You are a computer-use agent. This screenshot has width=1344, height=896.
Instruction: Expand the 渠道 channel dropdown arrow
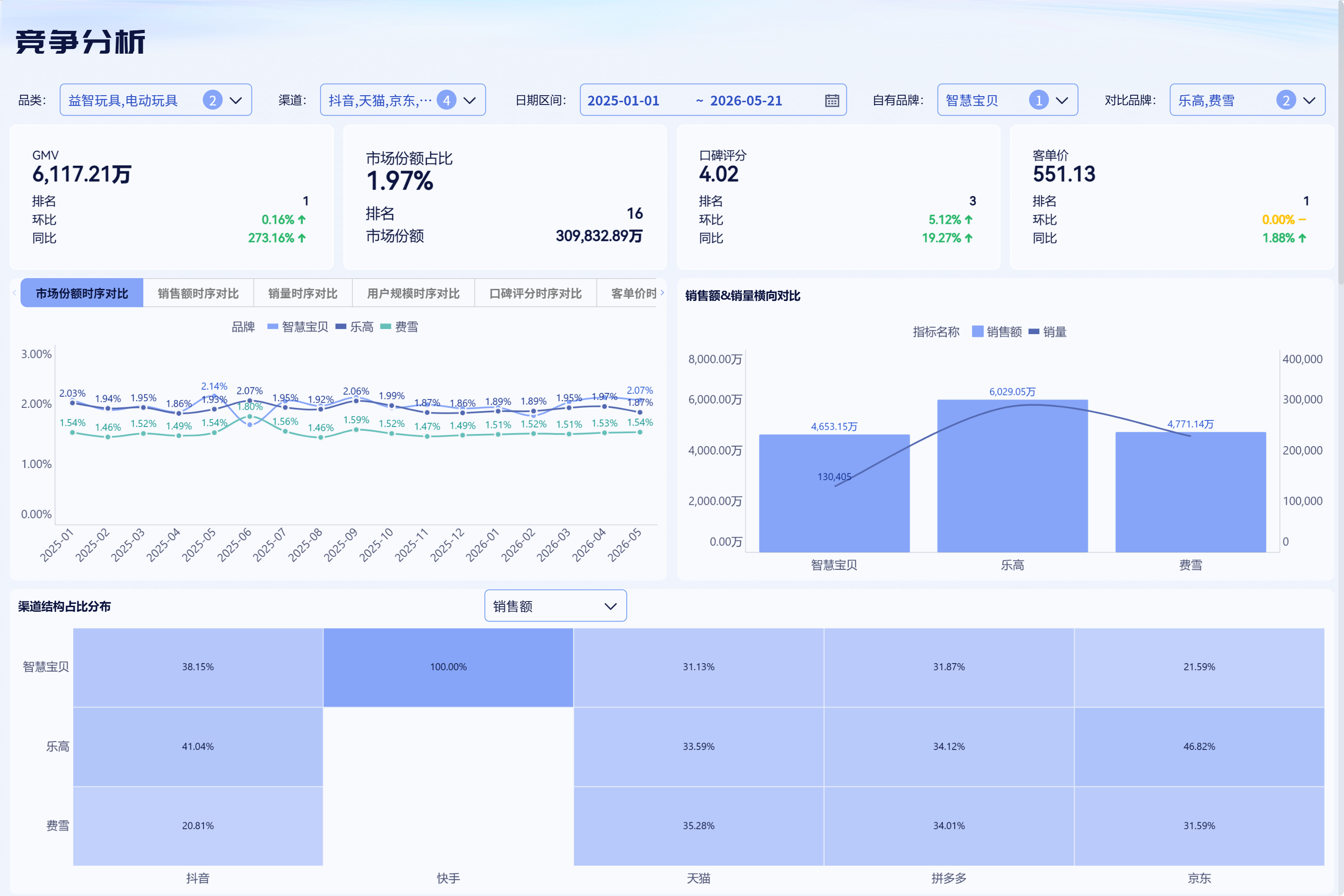click(x=470, y=101)
